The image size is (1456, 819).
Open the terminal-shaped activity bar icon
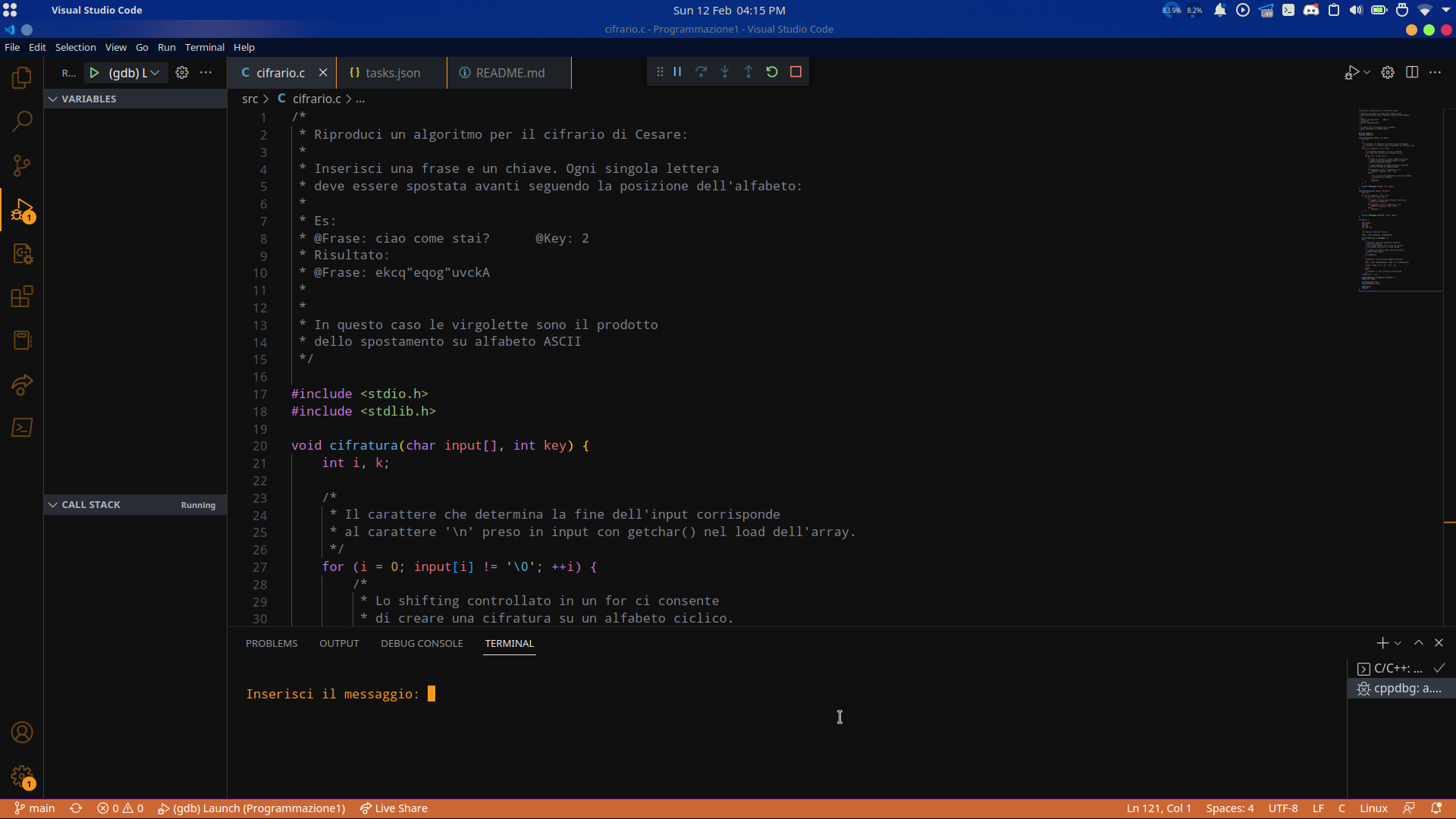point(22,428)
